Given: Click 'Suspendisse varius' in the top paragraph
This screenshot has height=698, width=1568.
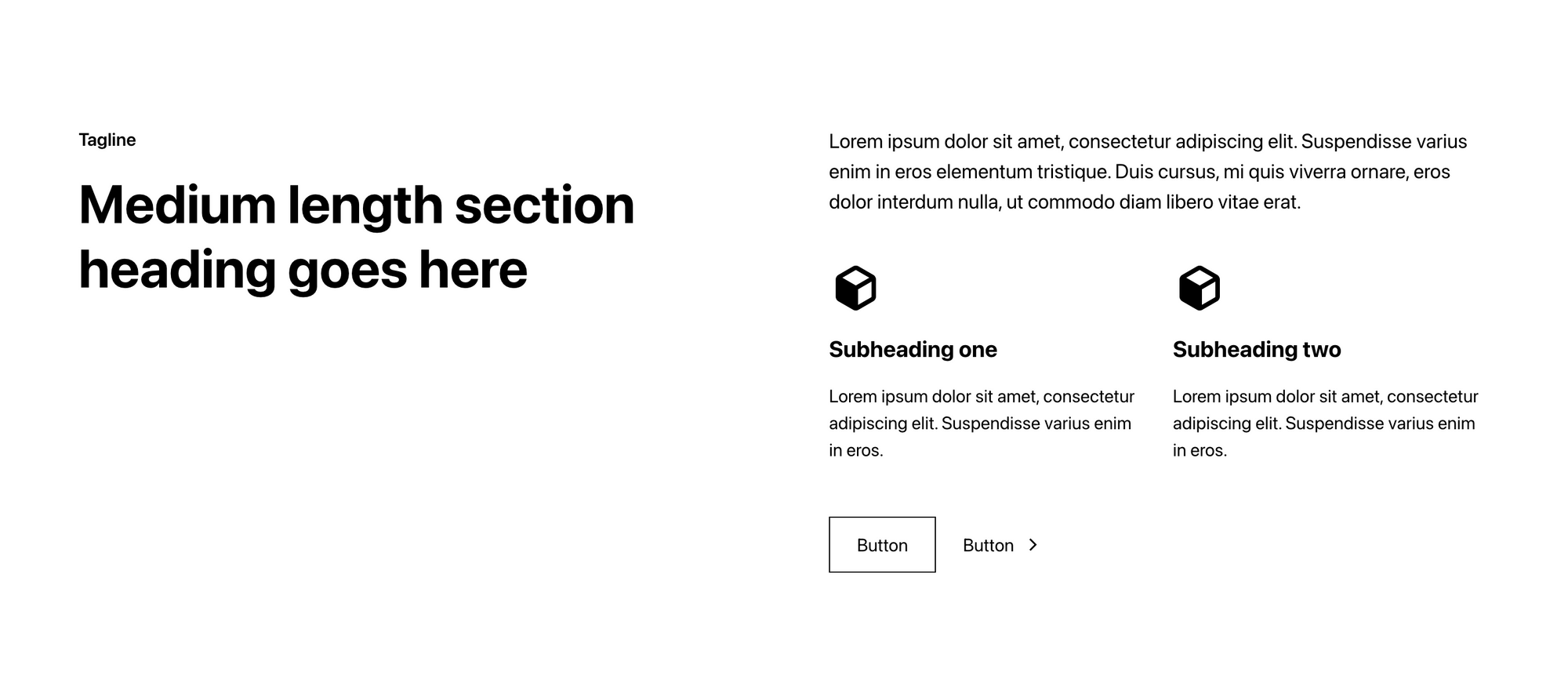Looking at the screenshot, I should click(1383, 141).
